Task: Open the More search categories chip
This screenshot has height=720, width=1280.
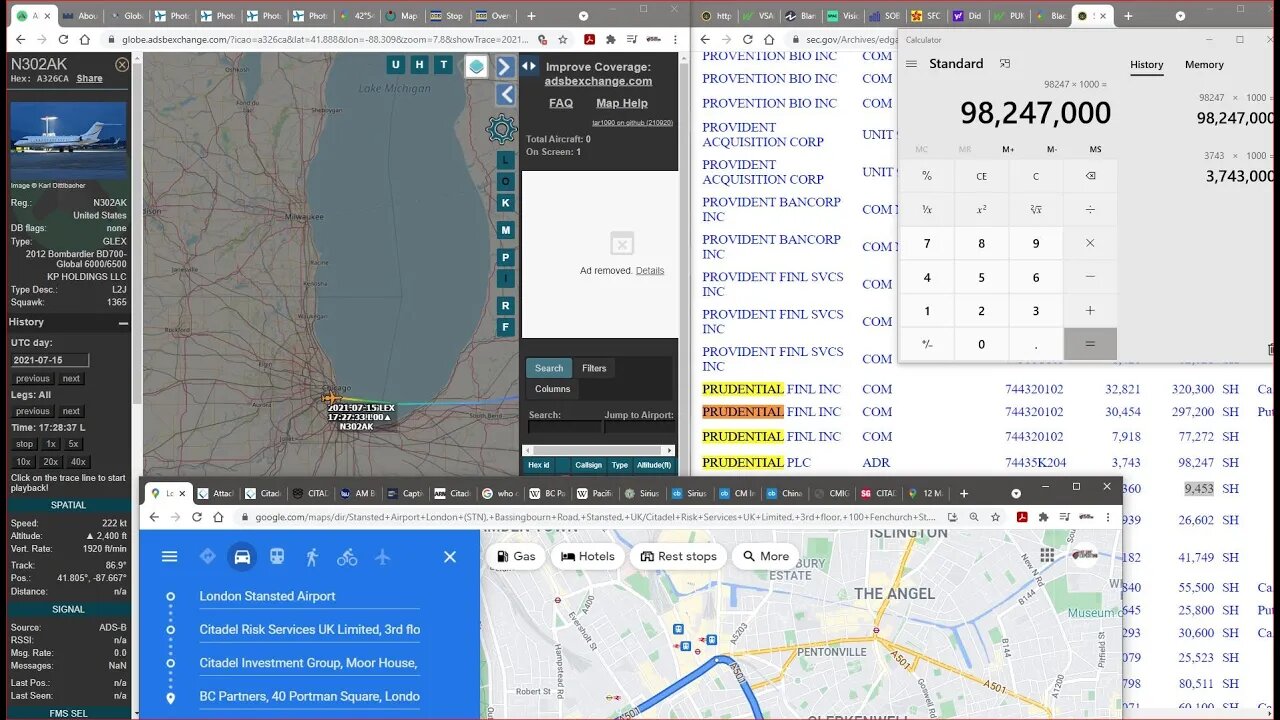Action: click(766, 556)
